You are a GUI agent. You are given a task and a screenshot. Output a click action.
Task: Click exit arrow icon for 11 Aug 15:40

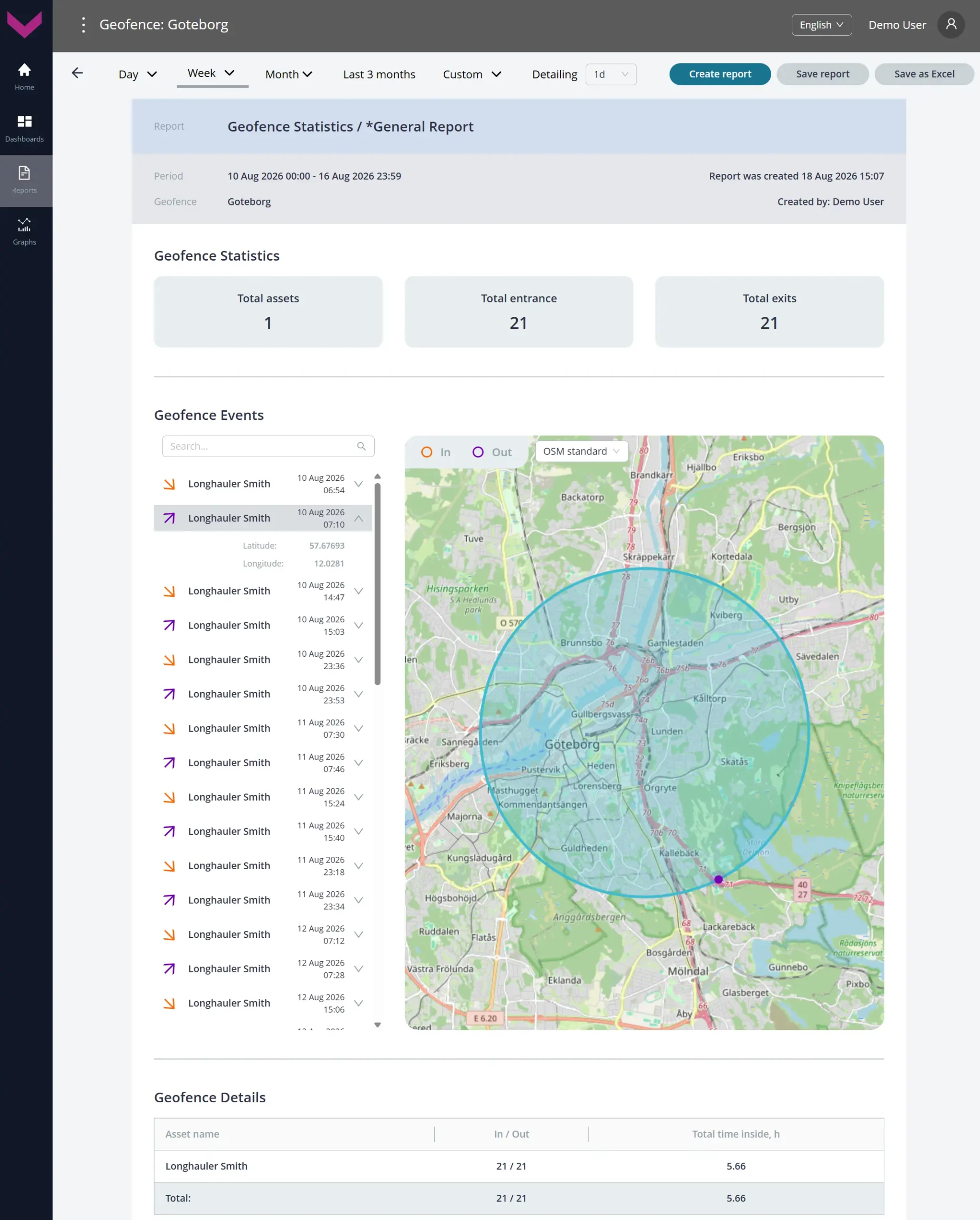point(169,831)
